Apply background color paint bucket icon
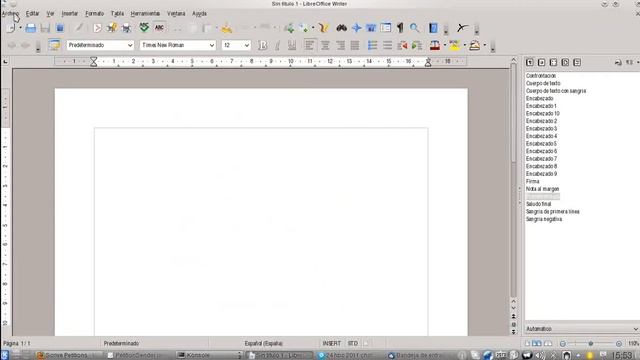640x360 pixels. click(474, 45)
